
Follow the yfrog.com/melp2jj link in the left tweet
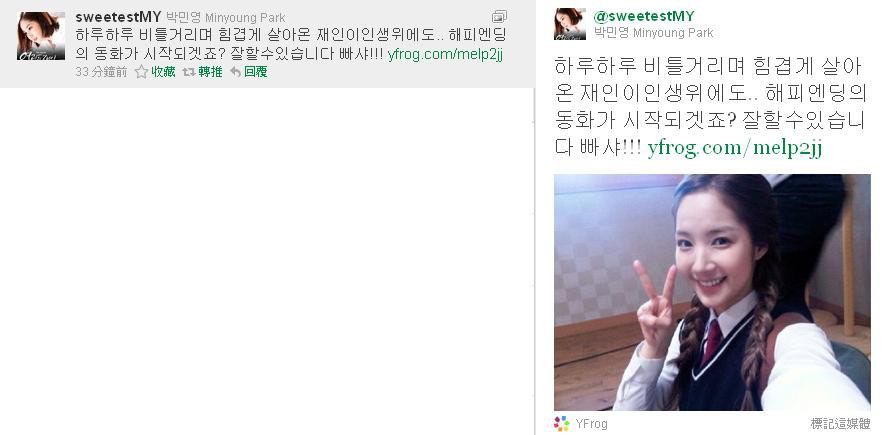[x=445, y=55]
